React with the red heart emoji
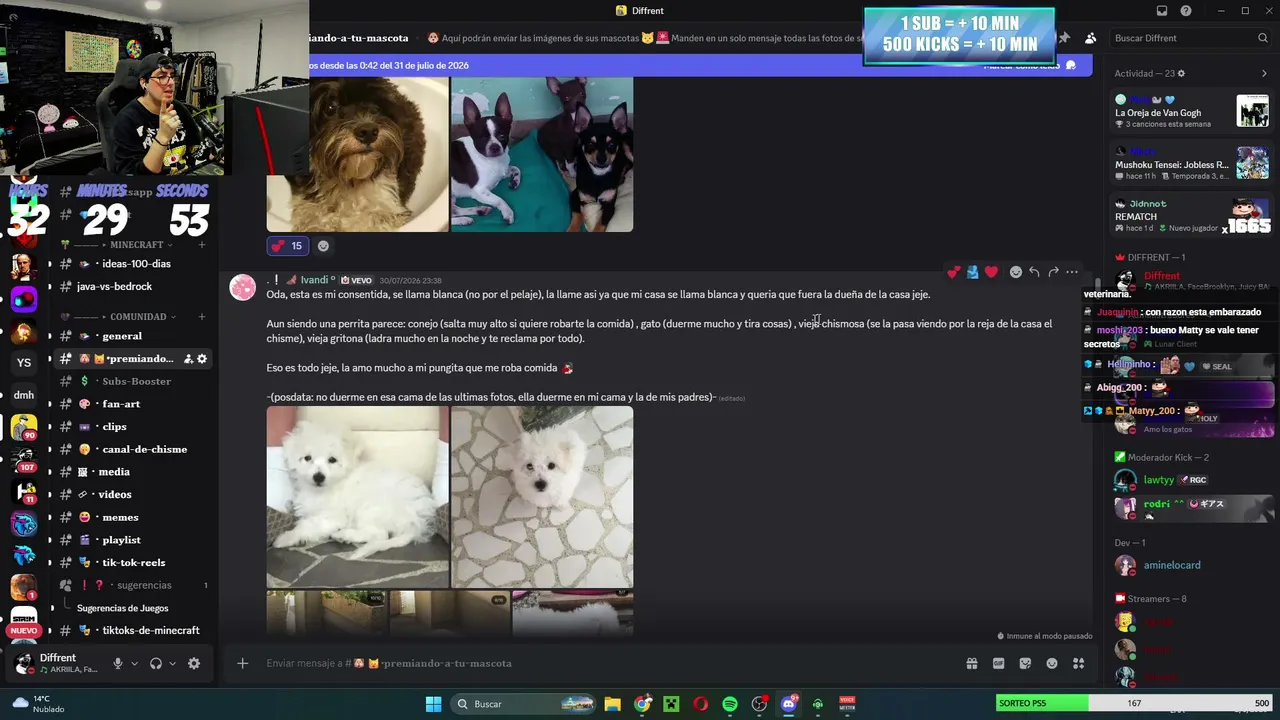This screenshot has height=720, width=1280. click(x=991, y=272)
